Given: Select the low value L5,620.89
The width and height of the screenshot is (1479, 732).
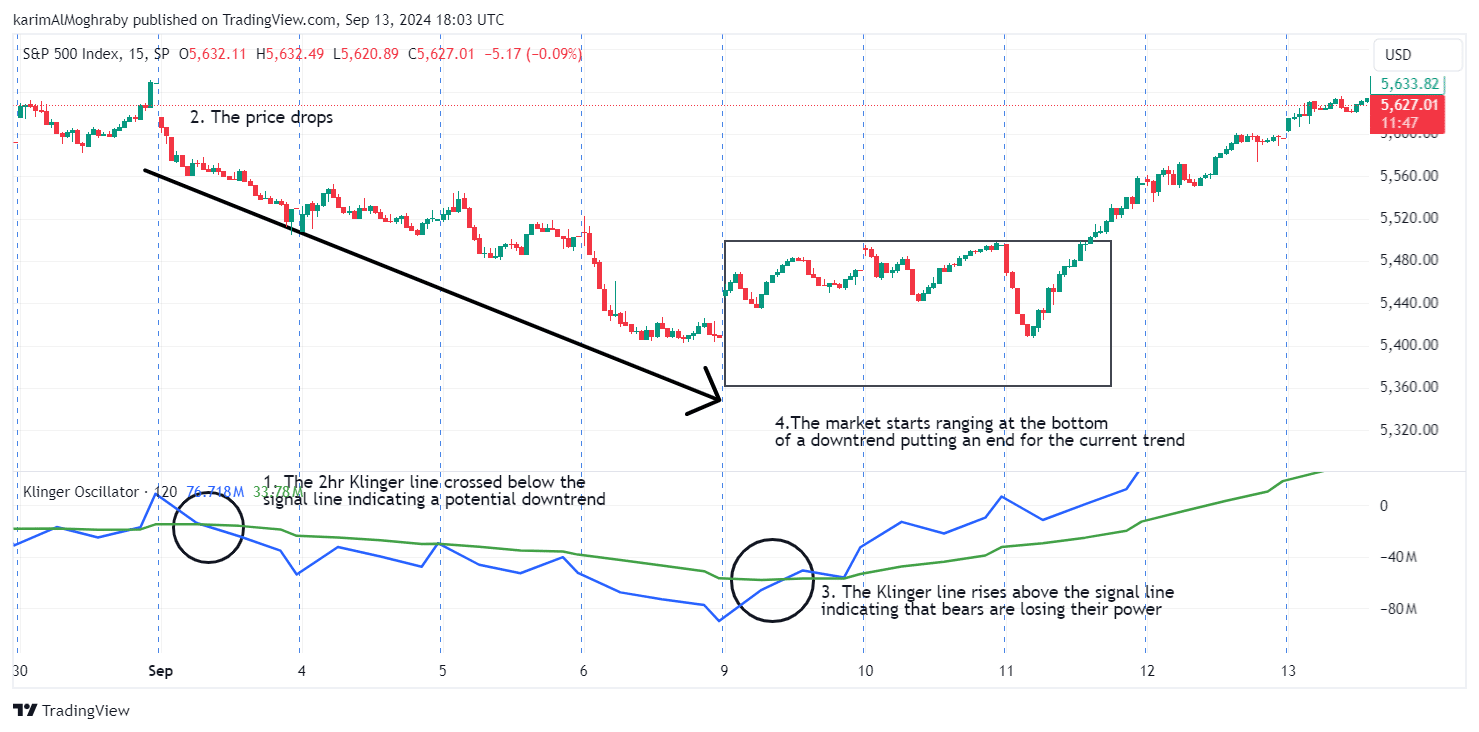Looking at the screenshot, I should click(367, 53).
